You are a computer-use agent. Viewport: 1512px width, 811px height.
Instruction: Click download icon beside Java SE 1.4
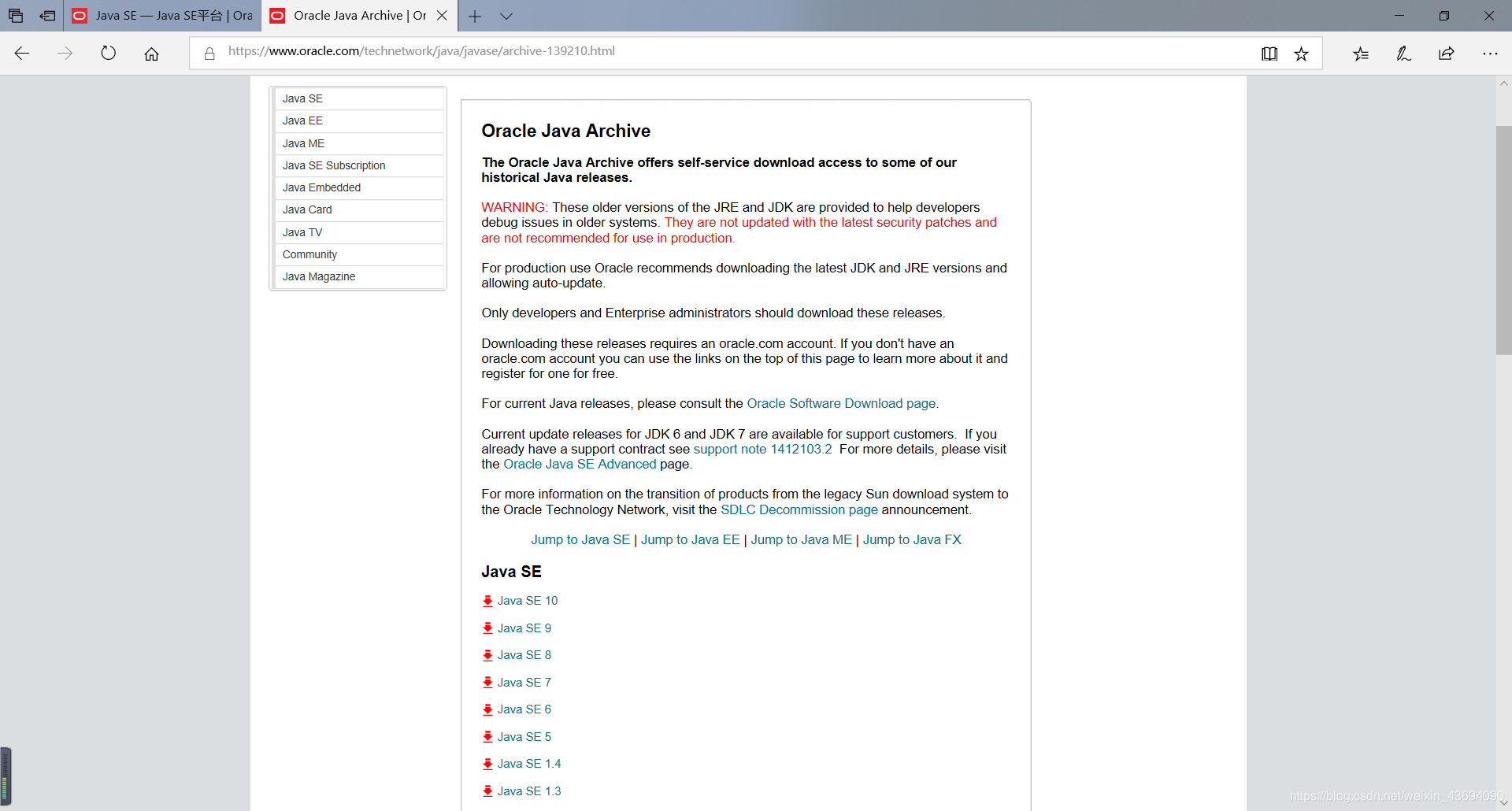click(487, 764)
